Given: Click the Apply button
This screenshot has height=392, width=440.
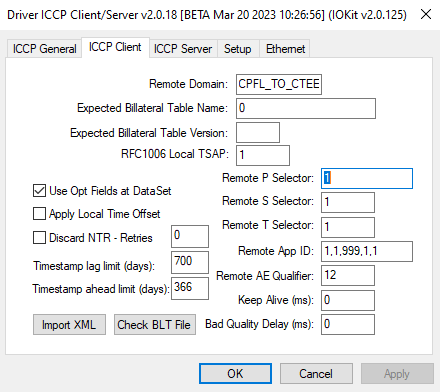Looking at the screenshot, I should point(397,373).
